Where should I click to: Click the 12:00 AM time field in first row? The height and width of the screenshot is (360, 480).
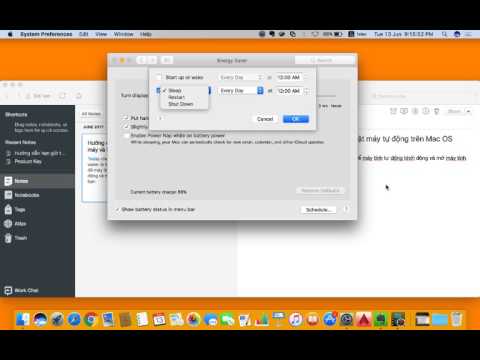coord(289,77)
